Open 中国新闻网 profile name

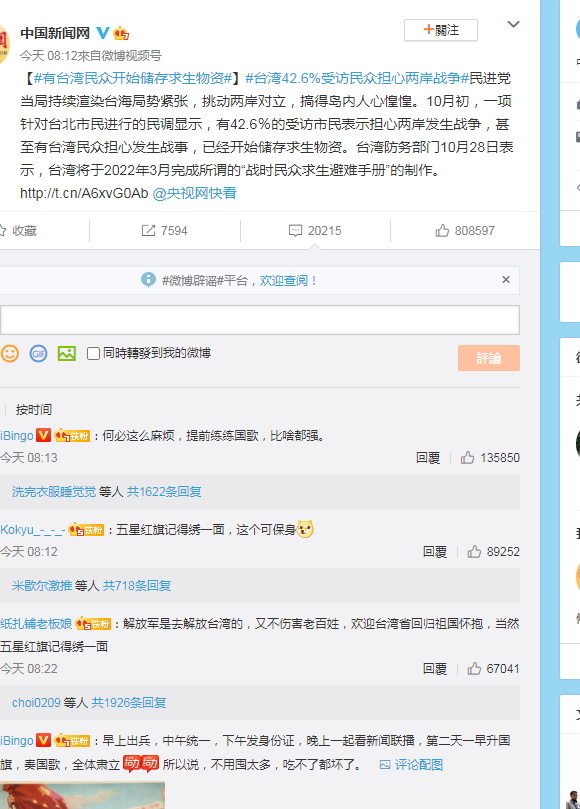click(55, 34)
